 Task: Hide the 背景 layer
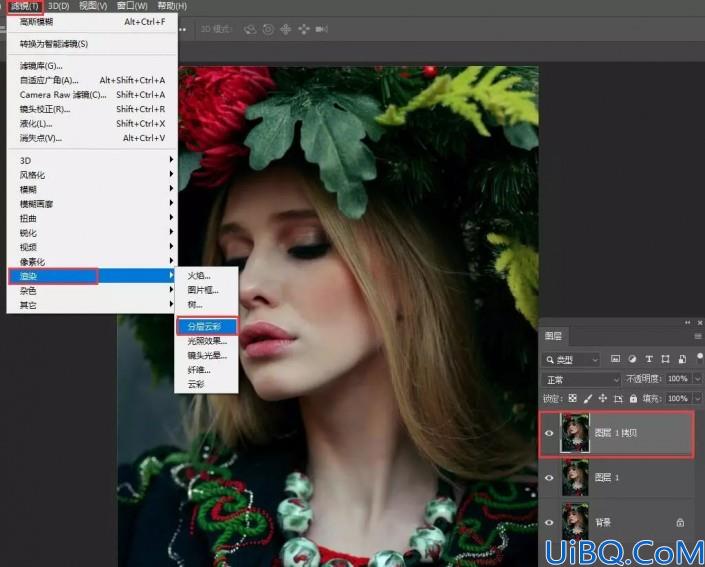[x=549, y=522]
